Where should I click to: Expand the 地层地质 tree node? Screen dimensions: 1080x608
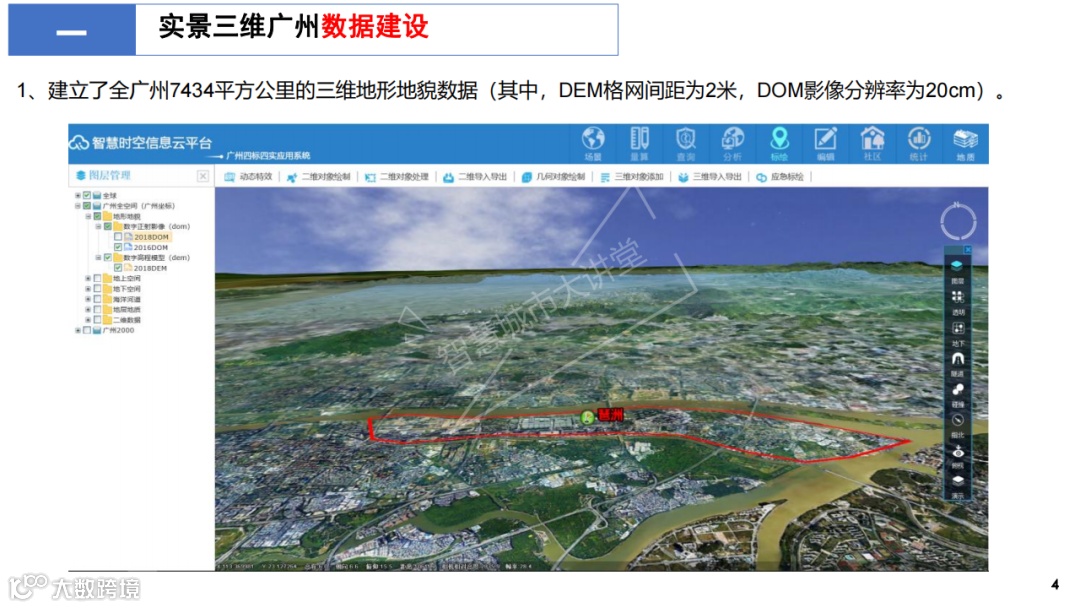pyautogui.click(x=88, y=310)
